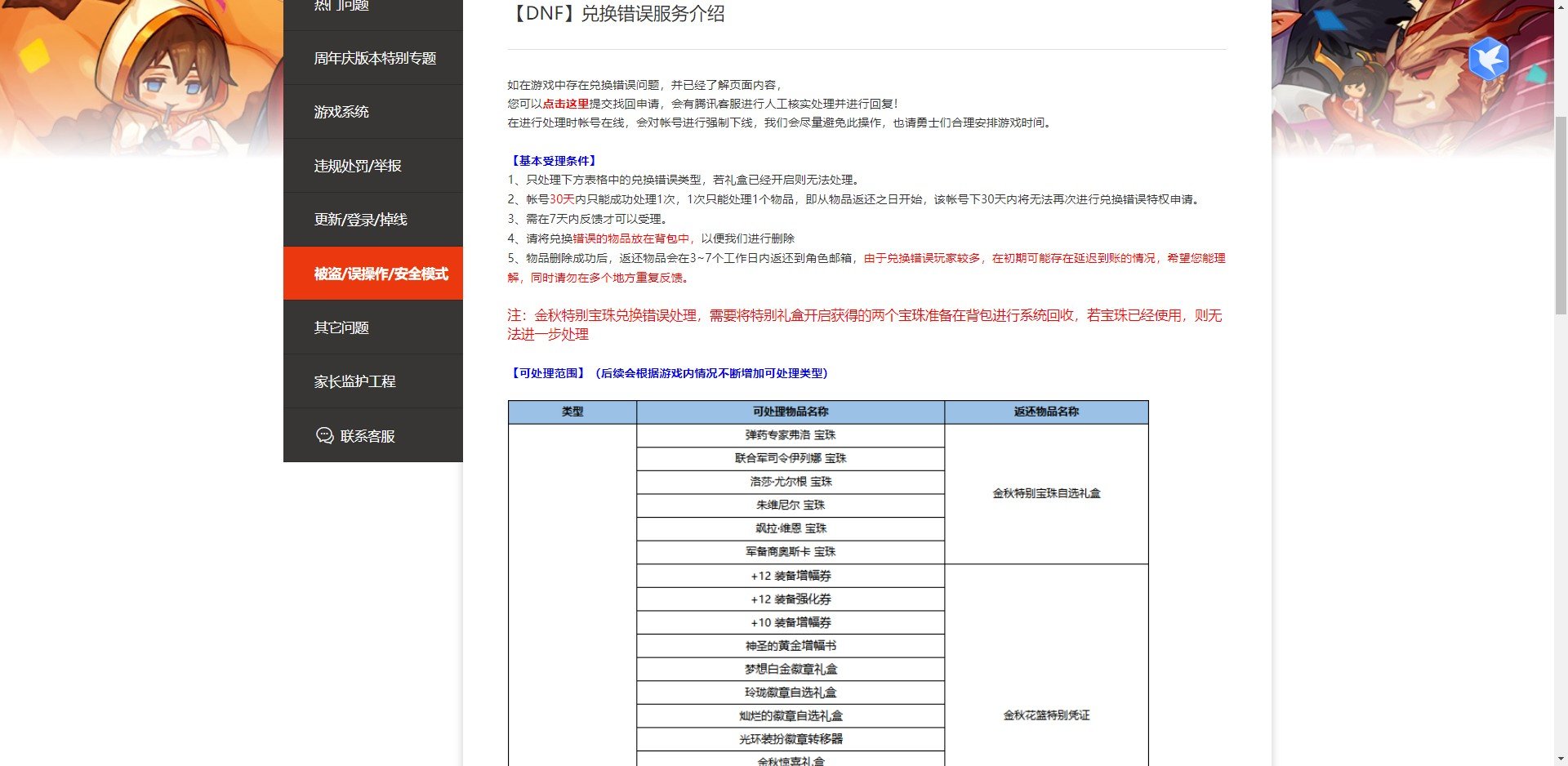Viewport: 1568px width, 766px height.
Task: Click the chat bubble icon beside 联系客服
Action: coord(323,435)
